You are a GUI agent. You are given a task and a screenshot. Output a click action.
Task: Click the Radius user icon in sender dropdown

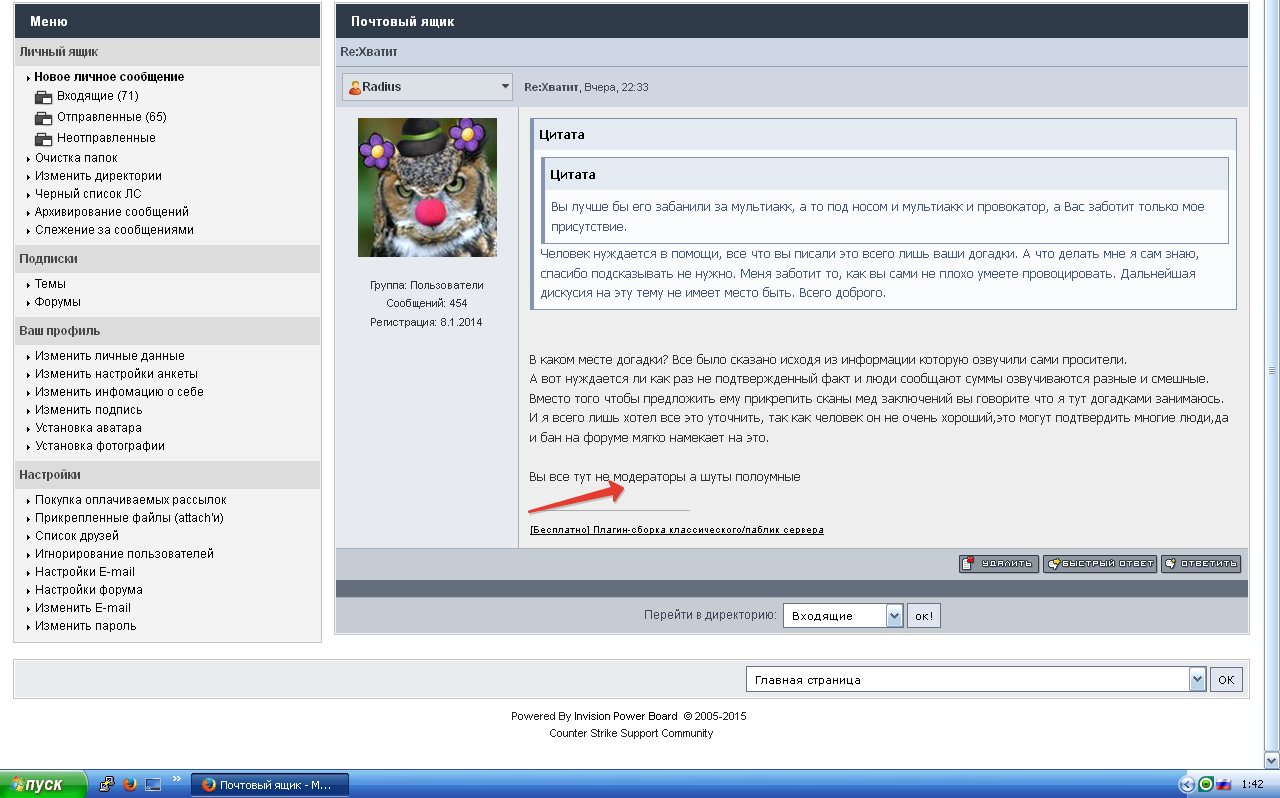coord(354,88)
